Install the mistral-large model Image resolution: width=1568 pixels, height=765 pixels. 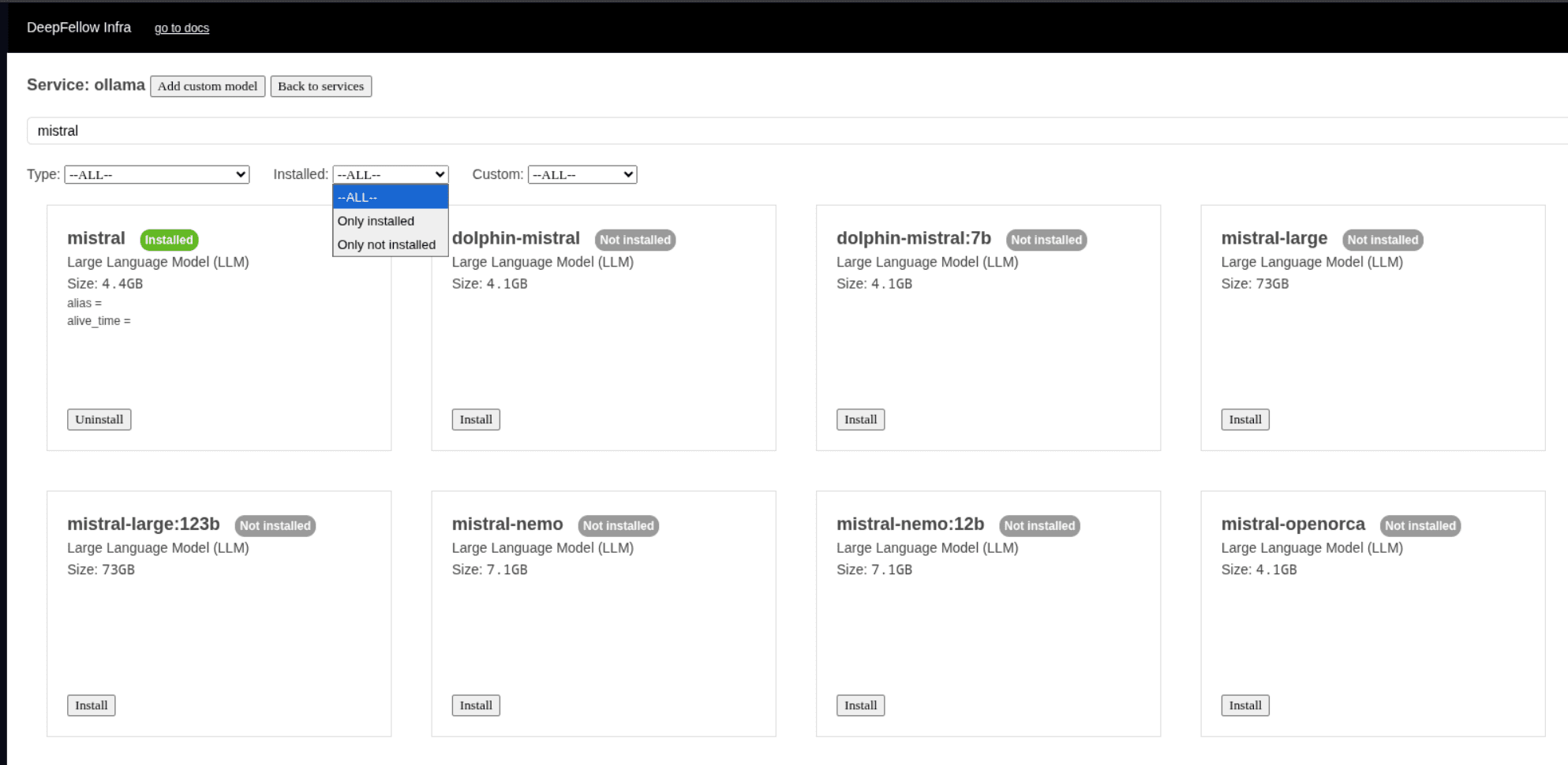[1244, 419]
